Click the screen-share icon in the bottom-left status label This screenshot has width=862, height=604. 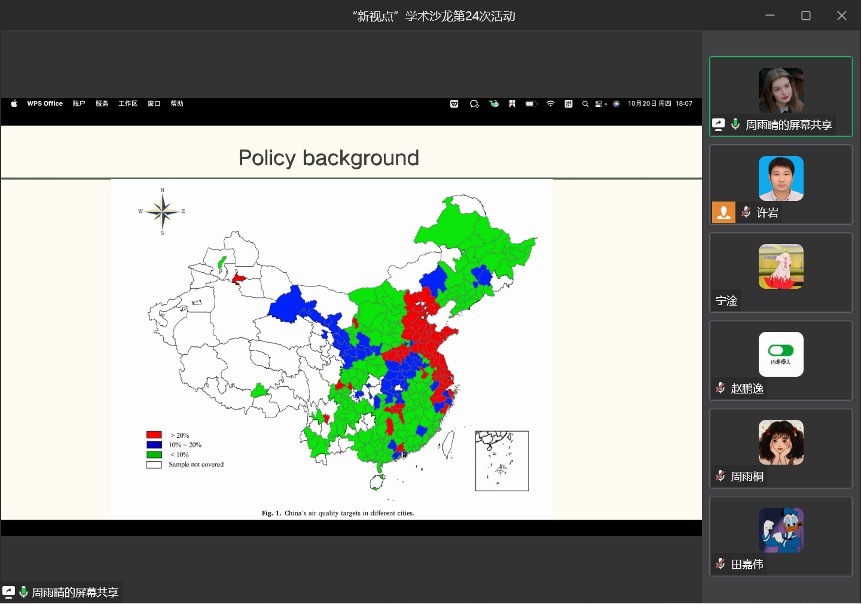tap(9, 592)
